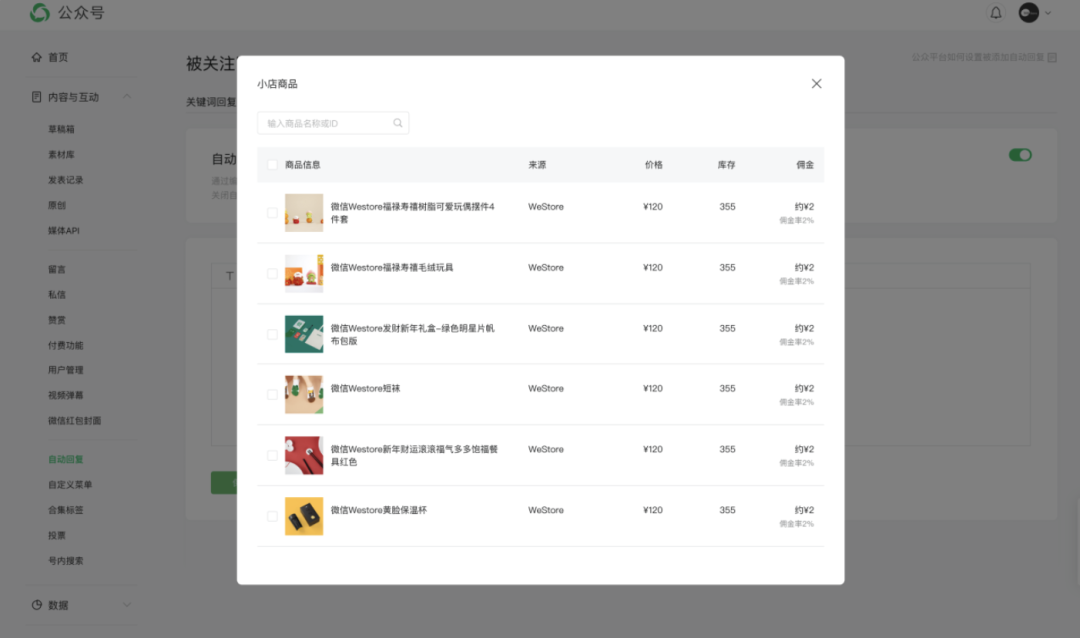Screen dimensions: 1080x638
Task: Open 付费功能 in sidebar
Action: (x=65, y=345)
